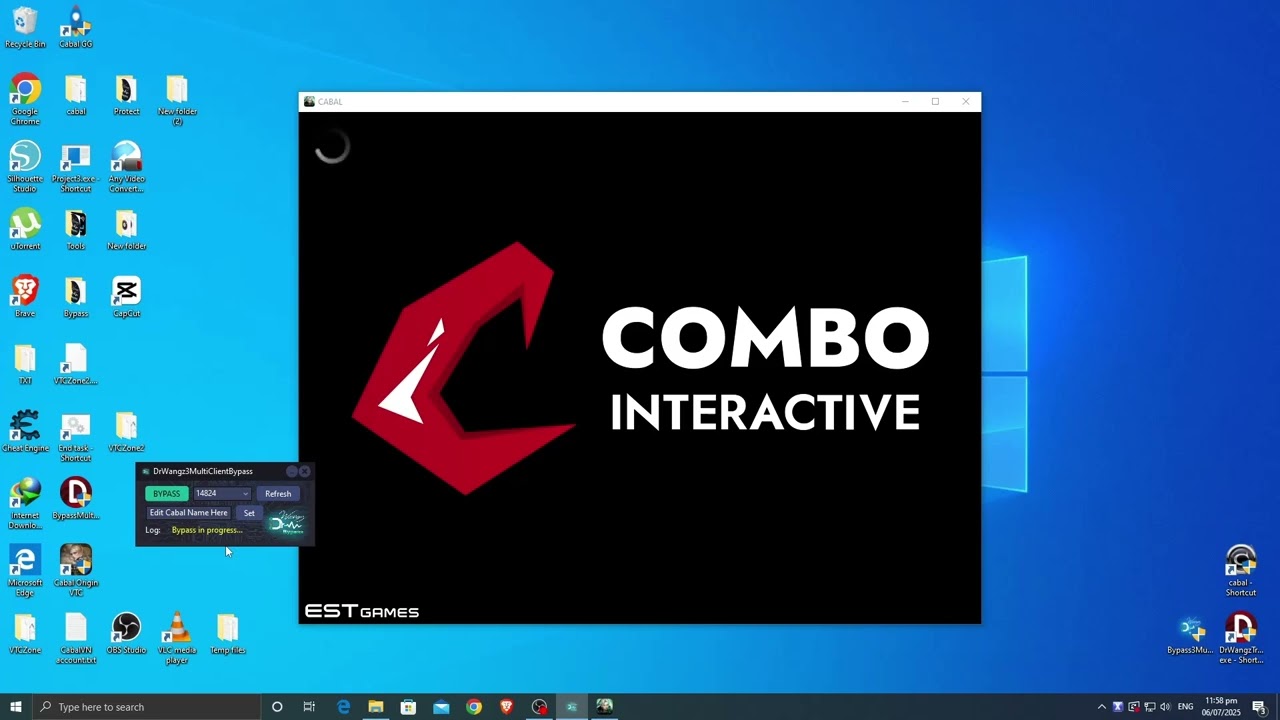Open the Tools desktop icon

[x=76, y=229]
